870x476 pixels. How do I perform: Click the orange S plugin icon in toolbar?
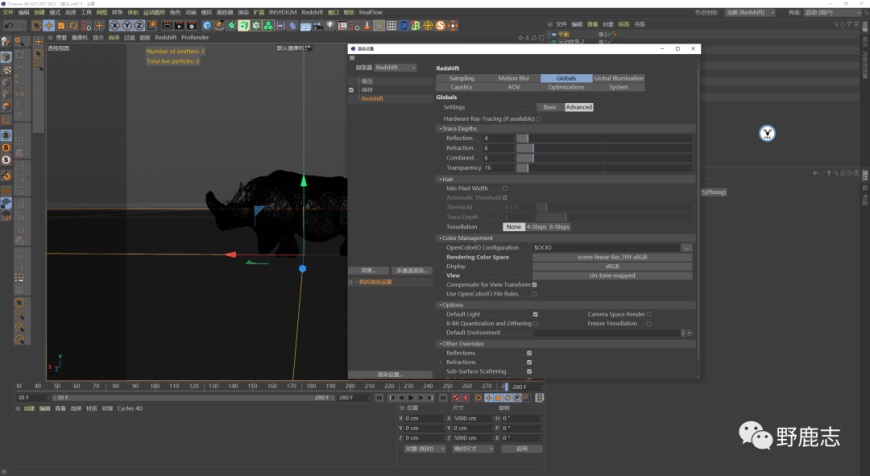pyautogui.click(x=441, y=26)
